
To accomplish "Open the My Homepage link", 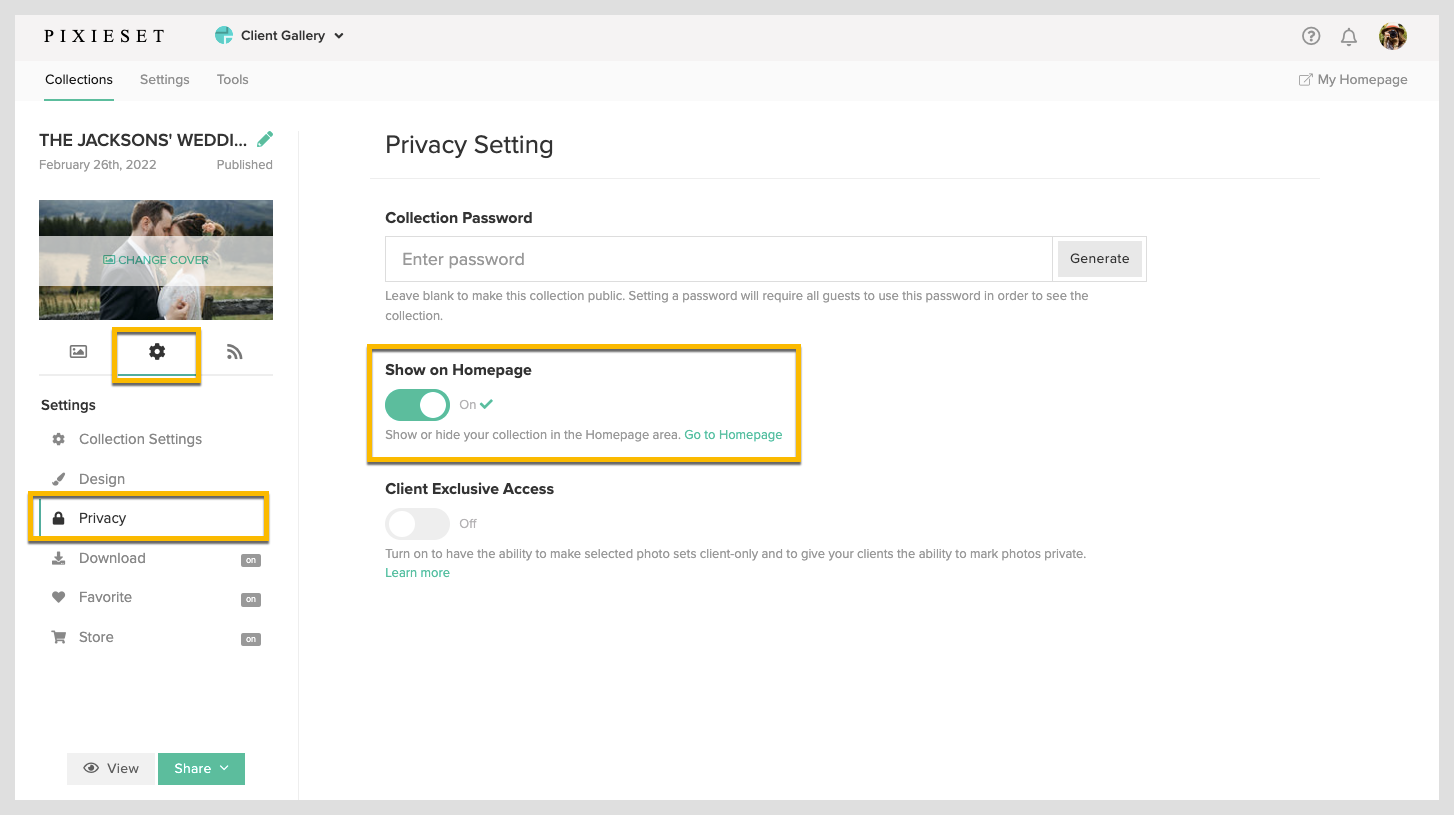I will (1362, 80).
